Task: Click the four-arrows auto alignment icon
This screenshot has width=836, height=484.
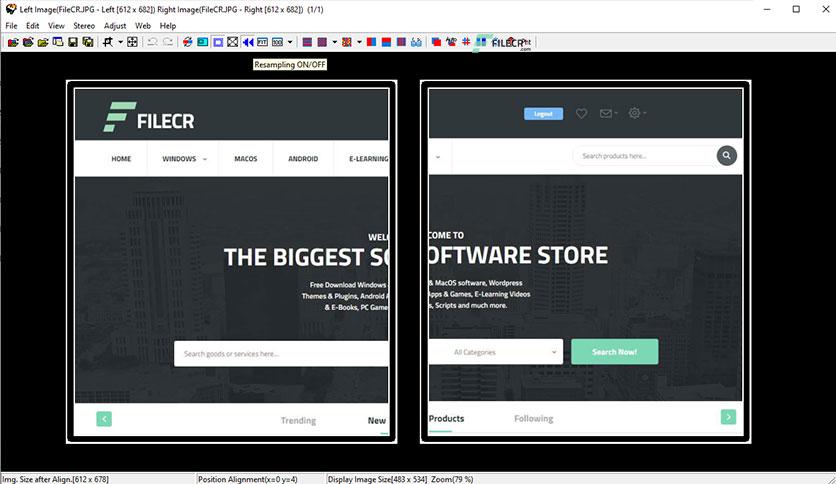Action: pos(132,42)
